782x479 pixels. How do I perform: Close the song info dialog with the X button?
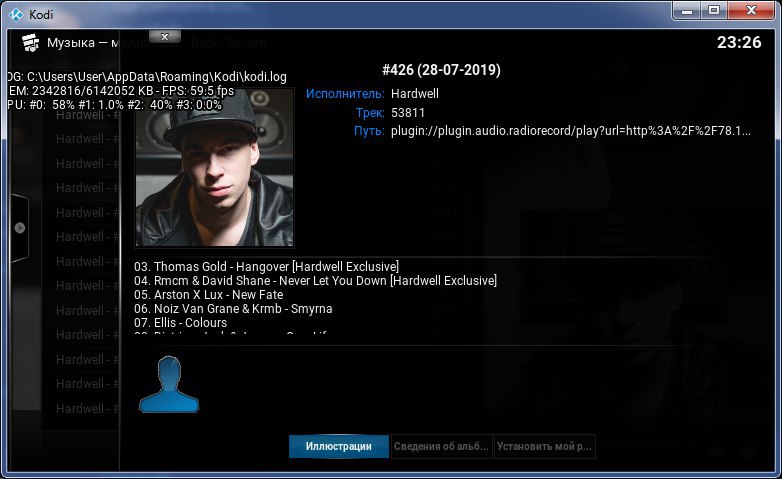pos(165,37)
